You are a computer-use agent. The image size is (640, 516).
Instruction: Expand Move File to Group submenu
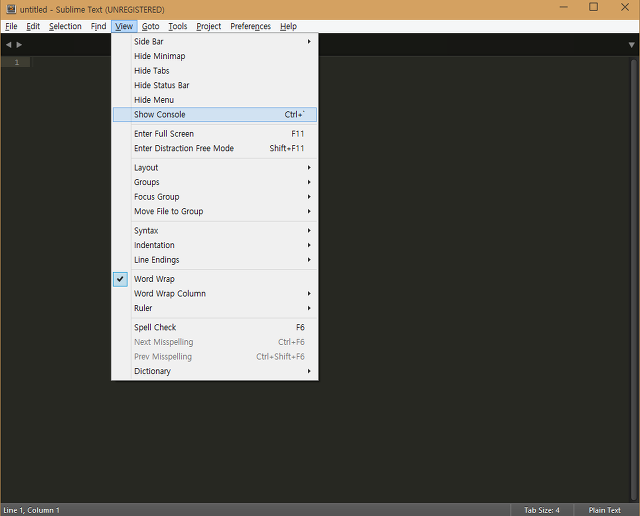tap(215, 211)
